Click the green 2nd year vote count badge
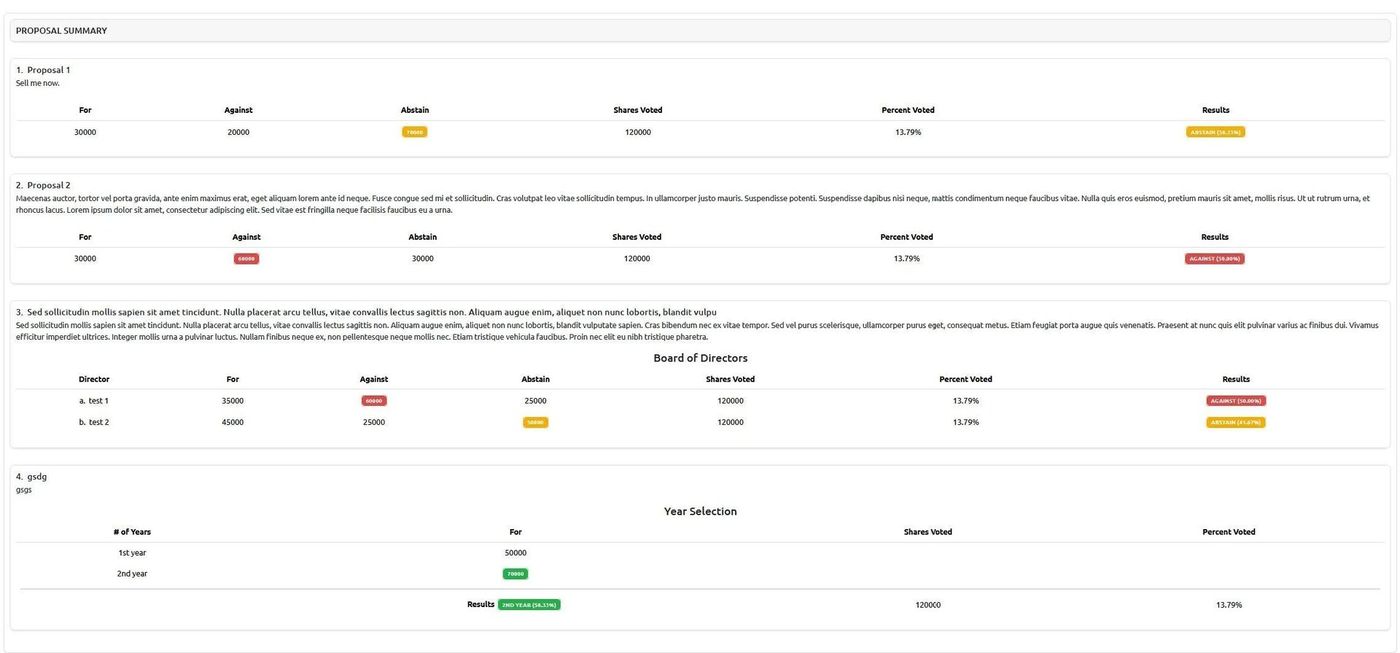The image size is (1400, 653). (515, 574)
